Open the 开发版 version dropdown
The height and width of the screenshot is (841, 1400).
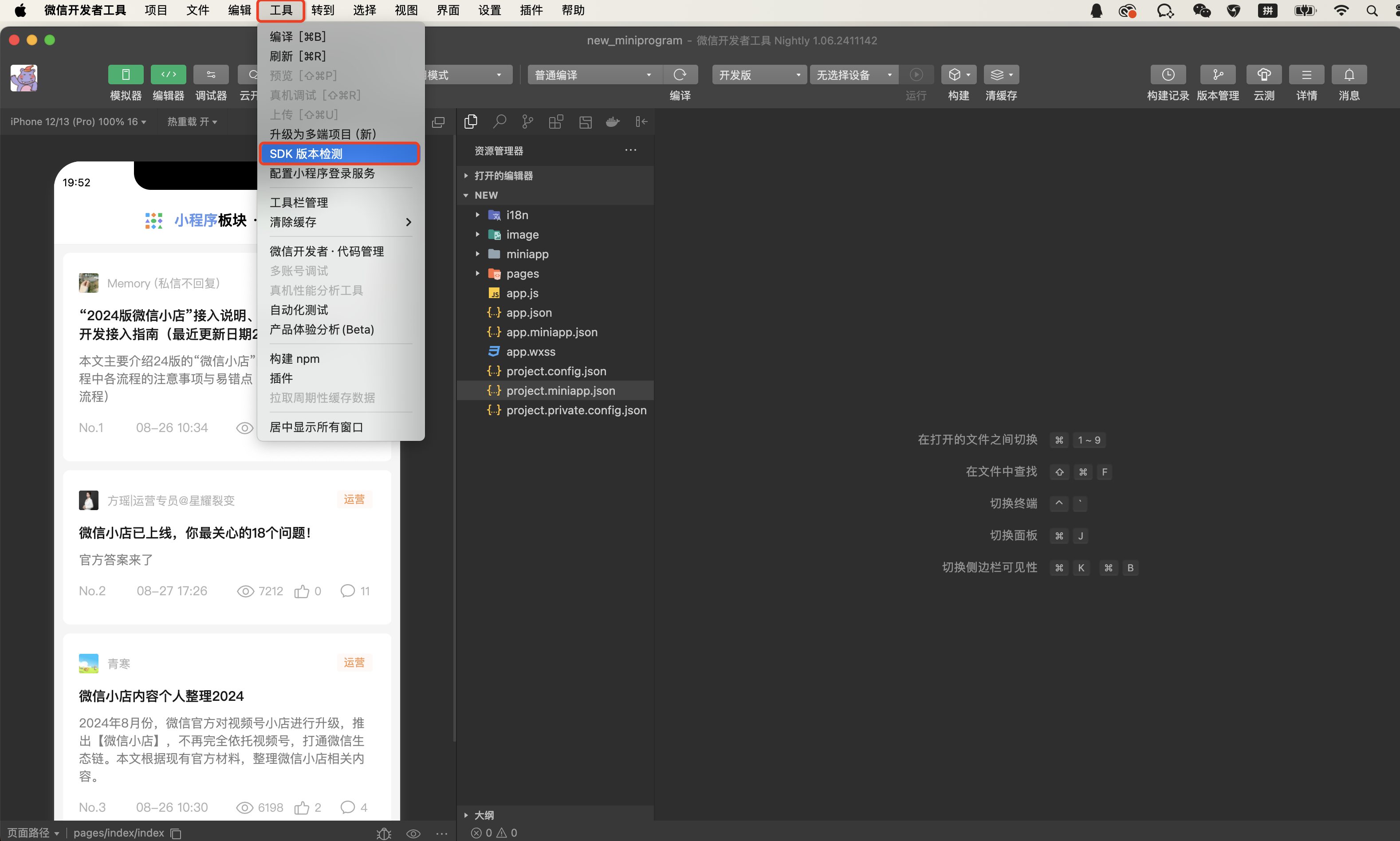pyautogui.click(x=759, y=75)
